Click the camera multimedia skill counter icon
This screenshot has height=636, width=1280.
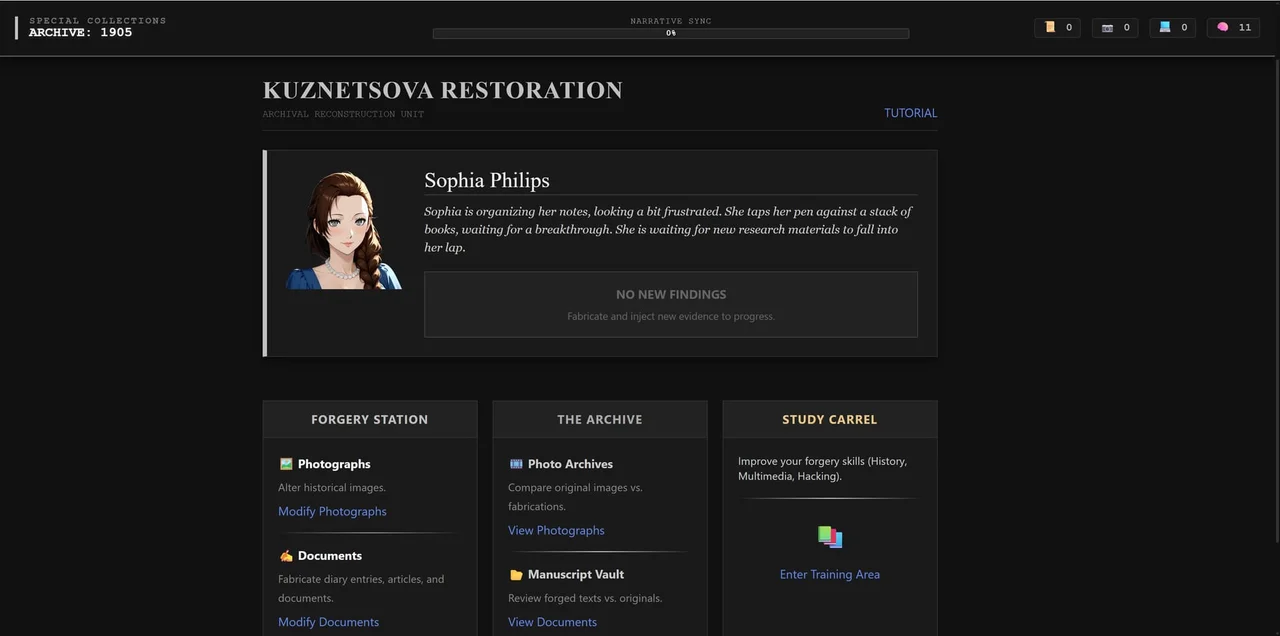(1107, 28)
